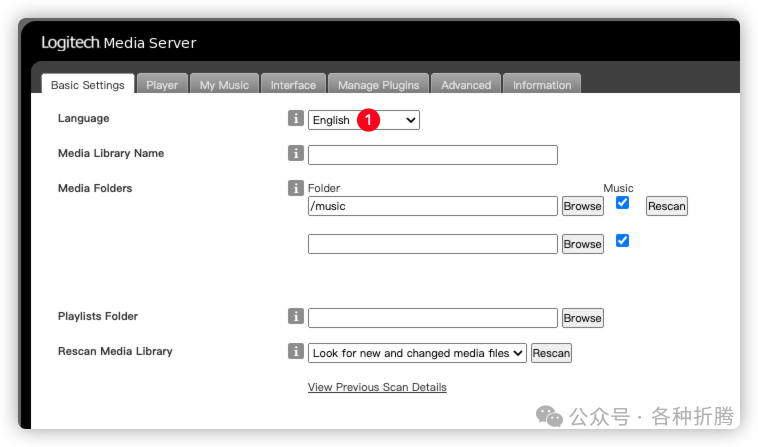Open the Language info icon
Screen dimensions: 758x447
tap(295, 118)
